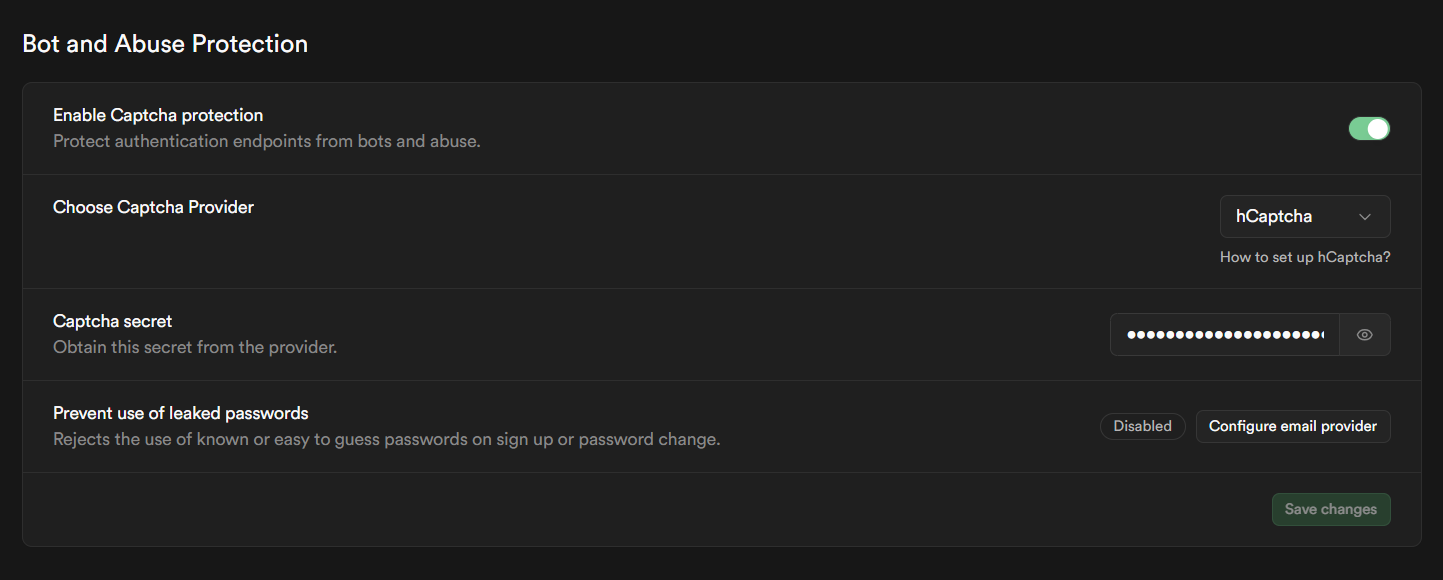Click the 'Protect authentication endpoints' description text
The height and width of the screenshot is (580, 1443).
(266, 141)
